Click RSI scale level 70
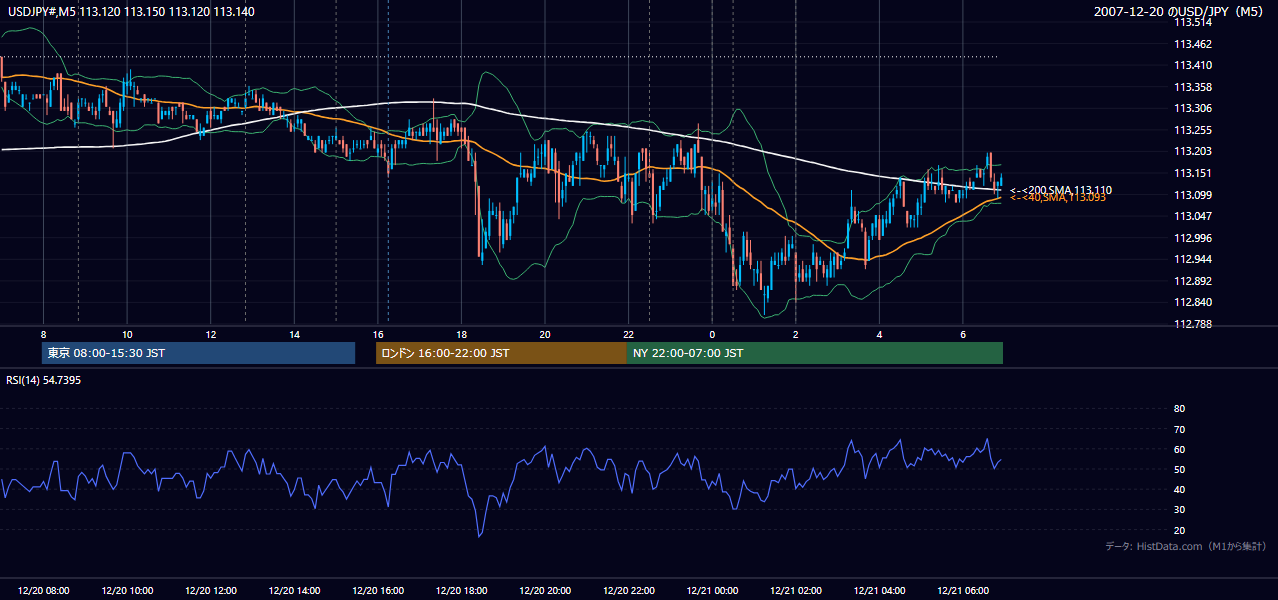Image resolution: width=1278 pixels, height=600 pixels. click(1179, 429)
